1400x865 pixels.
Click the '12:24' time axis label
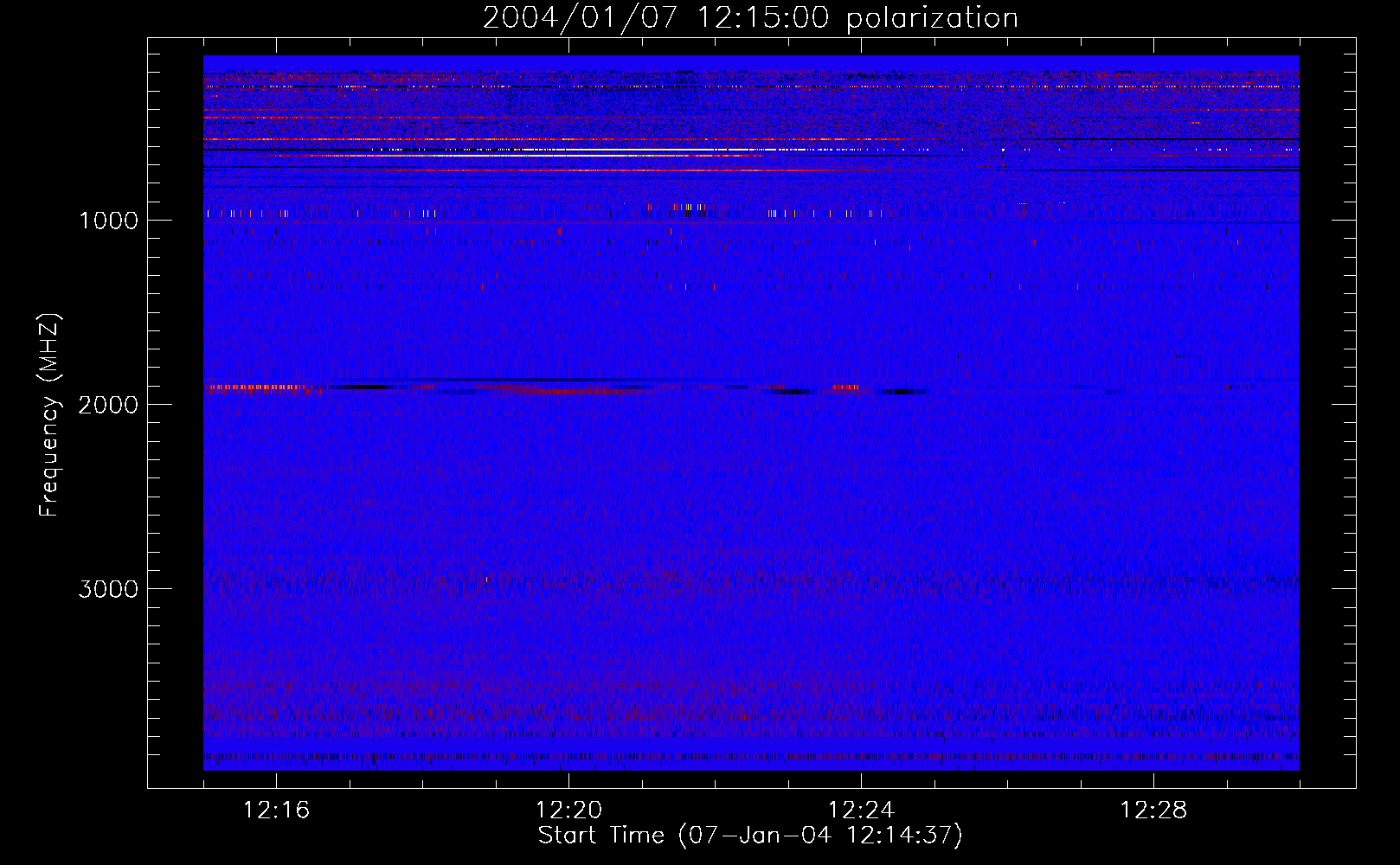[861, 811]
